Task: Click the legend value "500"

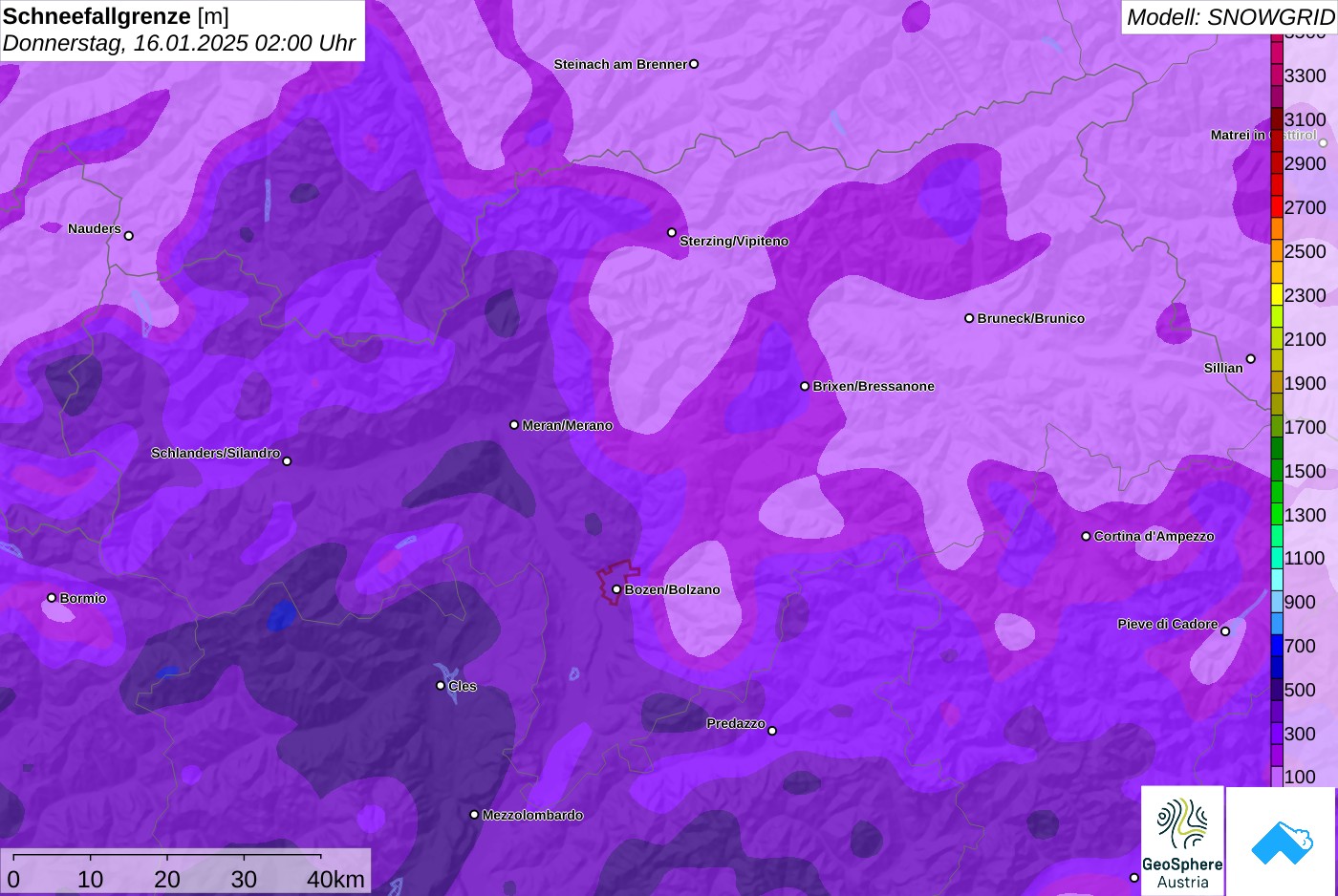Action: (1300, 690)
